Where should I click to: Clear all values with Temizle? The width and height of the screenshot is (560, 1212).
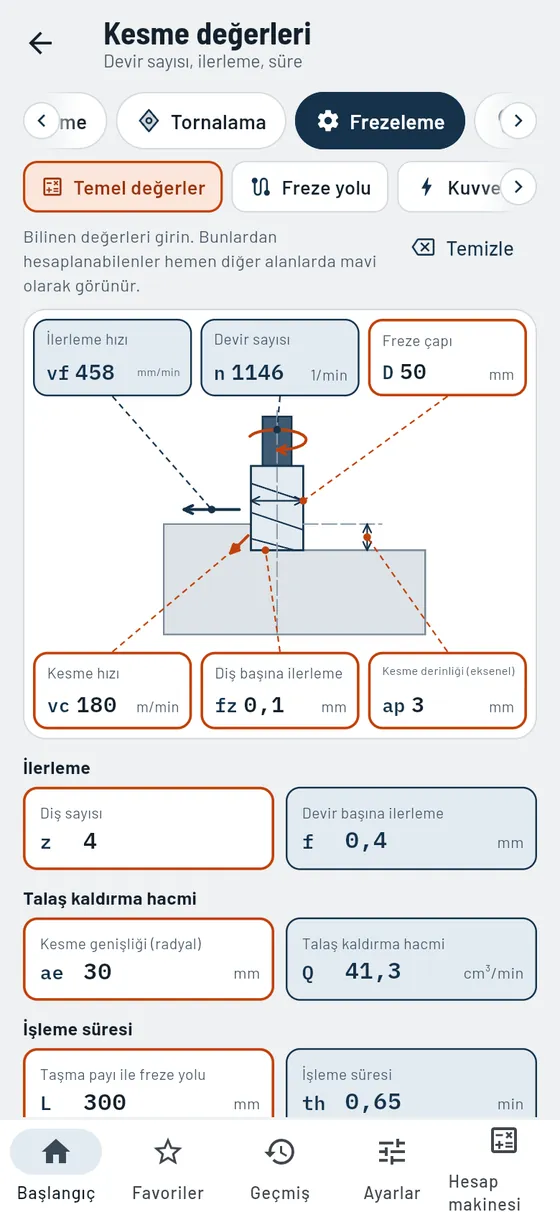[463, 248]
